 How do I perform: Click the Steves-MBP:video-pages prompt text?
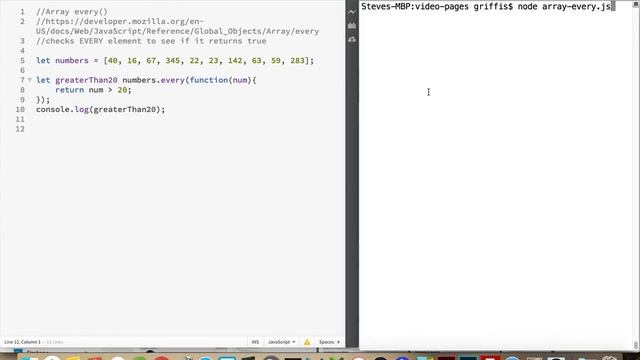[x=415, y=6]
